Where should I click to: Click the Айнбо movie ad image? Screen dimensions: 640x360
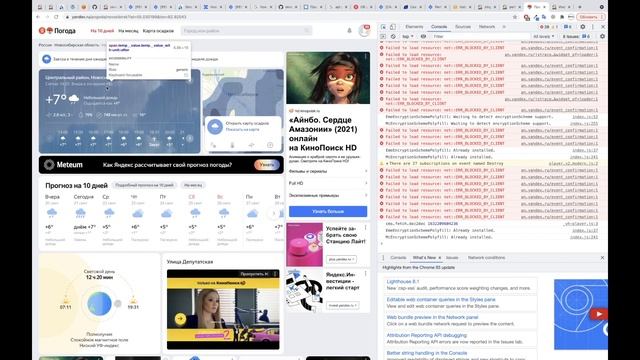pos(328,78)
